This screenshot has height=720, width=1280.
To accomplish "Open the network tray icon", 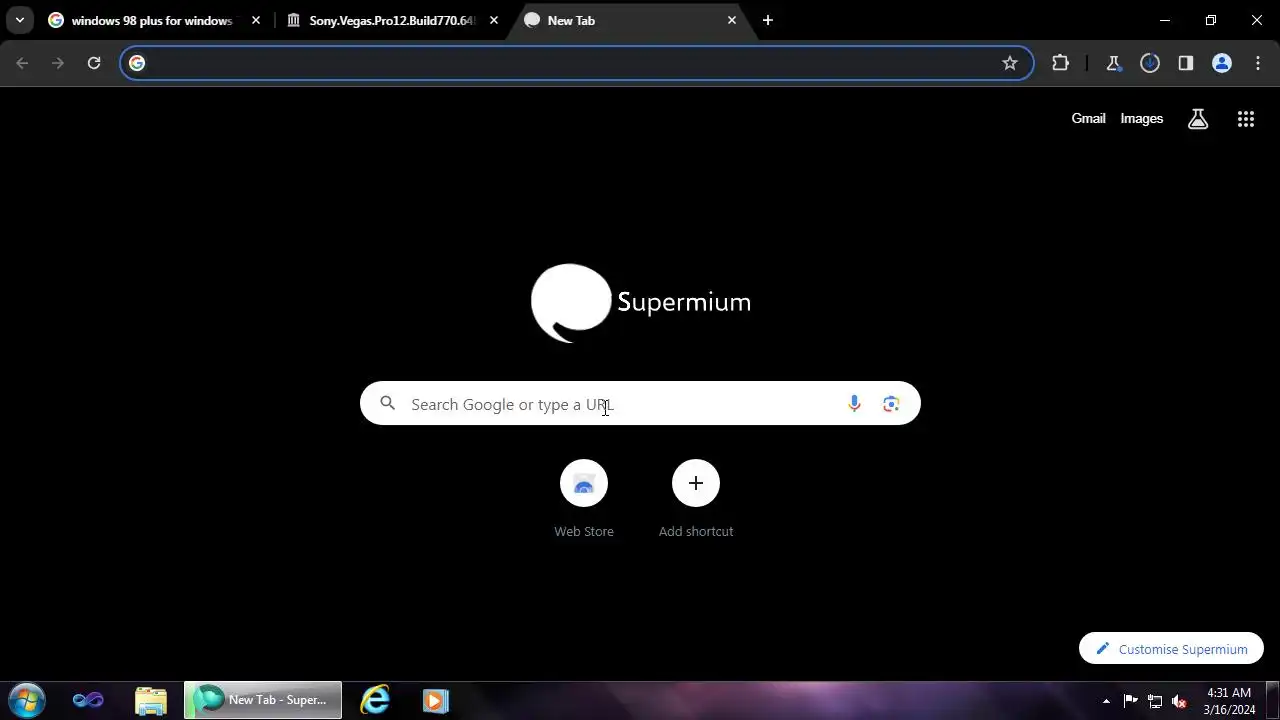I will pos(1155,701).
